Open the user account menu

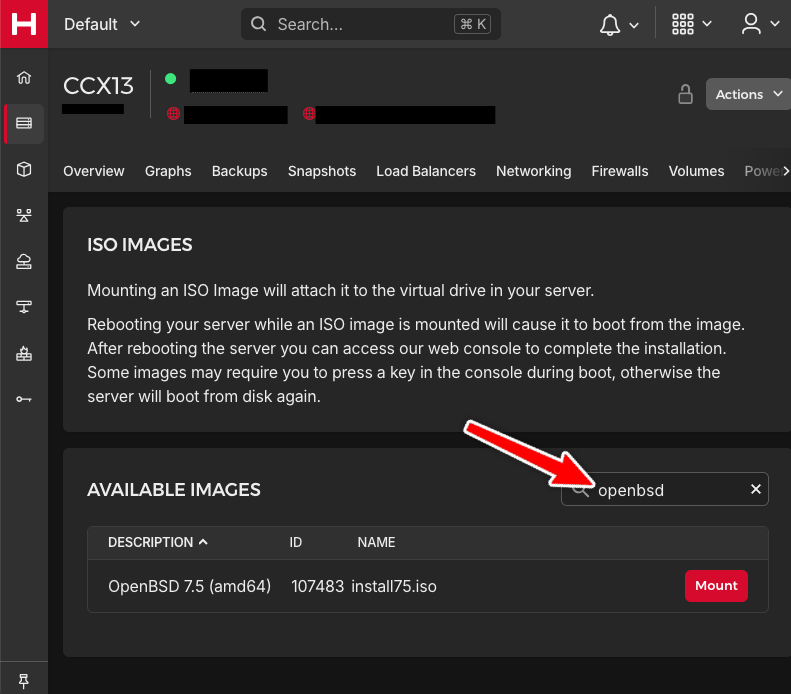pyautogui.click(x=751, y=24)
